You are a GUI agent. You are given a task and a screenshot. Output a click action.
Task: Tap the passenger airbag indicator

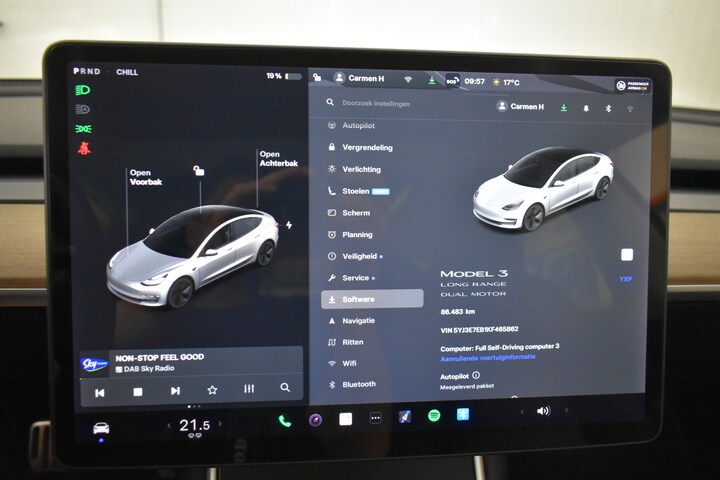click(x=633, y=86)
